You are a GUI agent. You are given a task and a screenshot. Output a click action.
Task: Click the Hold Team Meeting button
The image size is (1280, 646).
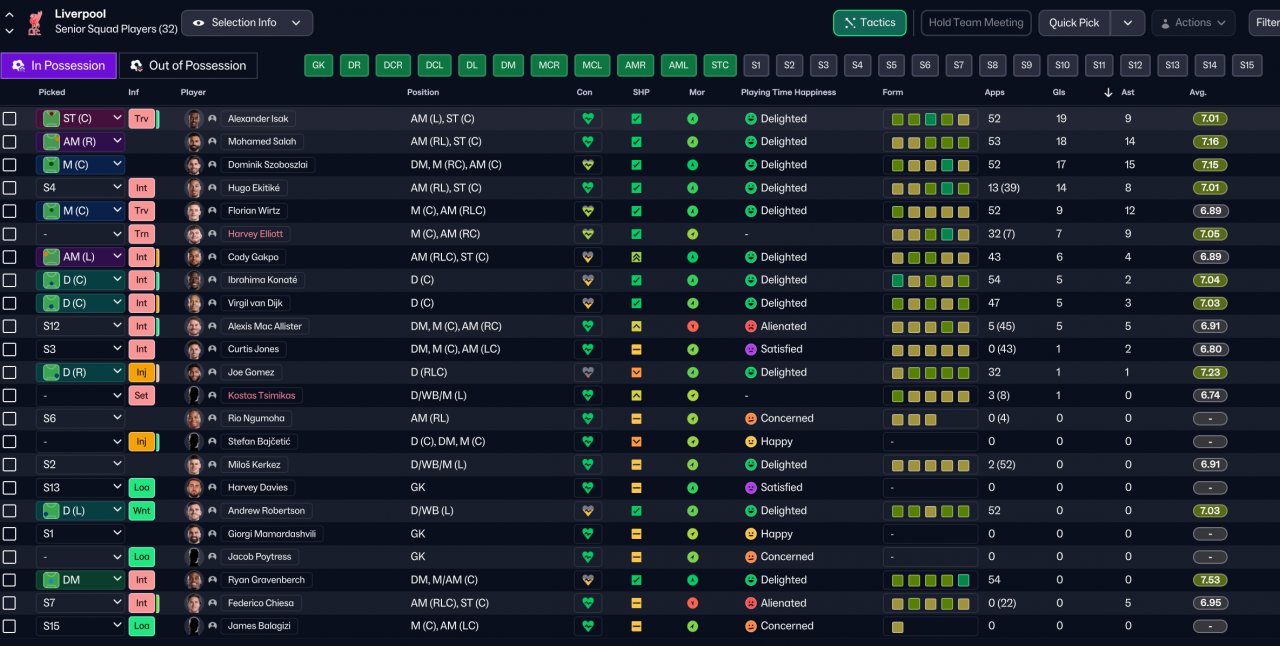pos(976,23)
